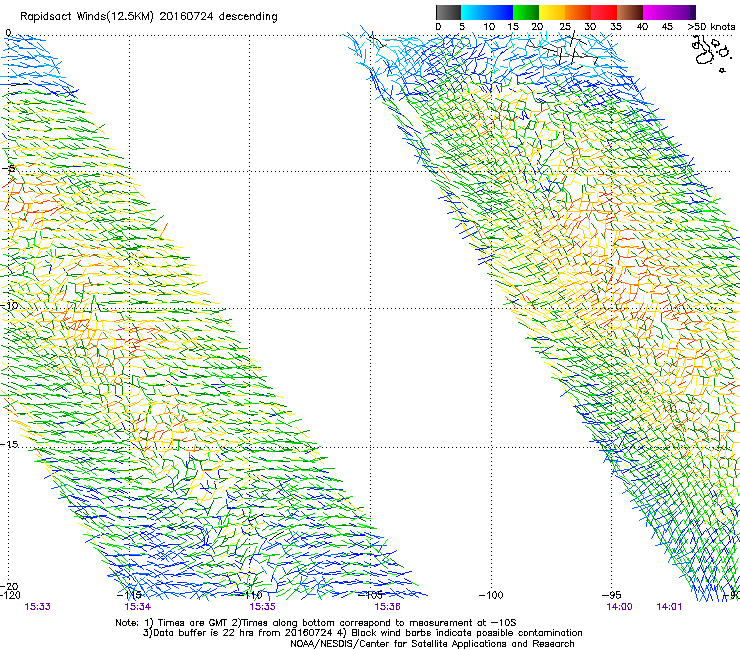Click the '15:34' pass time label
The height and width of the screenshot is (650, 740).
(x=137, y=607)
